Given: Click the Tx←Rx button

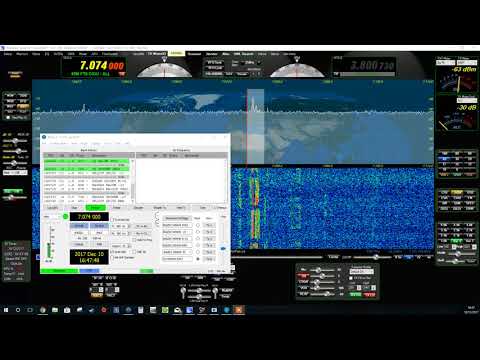Looking at the screenshot, I should click(x=143, y=226).
